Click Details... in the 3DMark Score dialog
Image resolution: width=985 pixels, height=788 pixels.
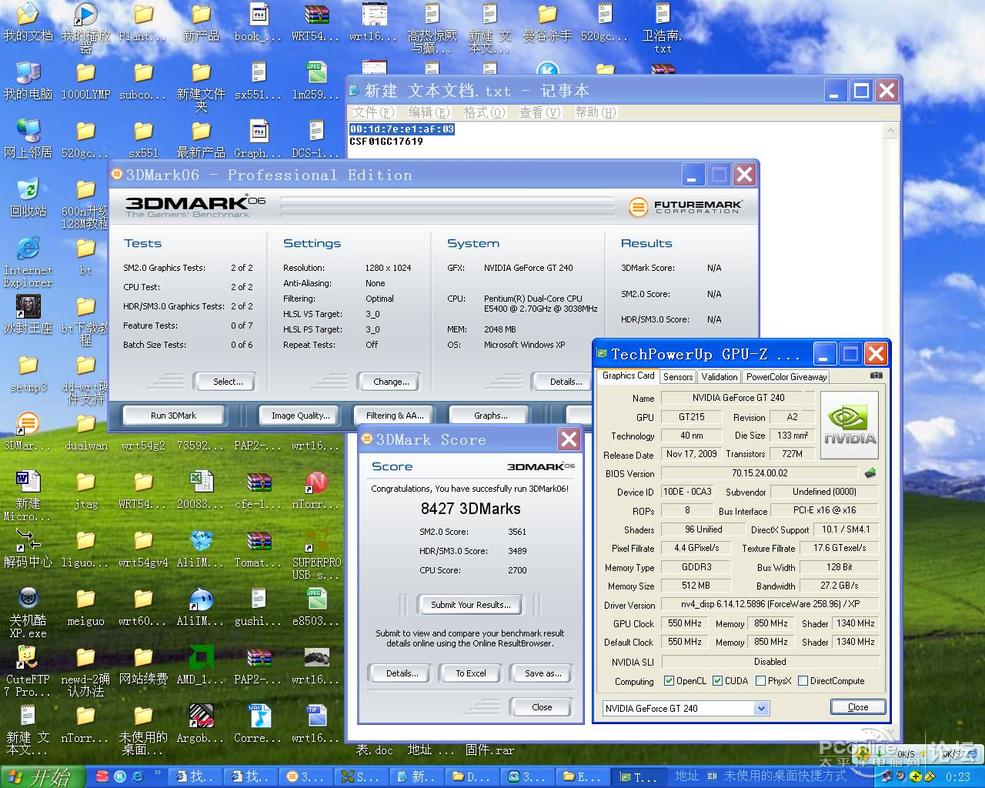coord(401,673)
